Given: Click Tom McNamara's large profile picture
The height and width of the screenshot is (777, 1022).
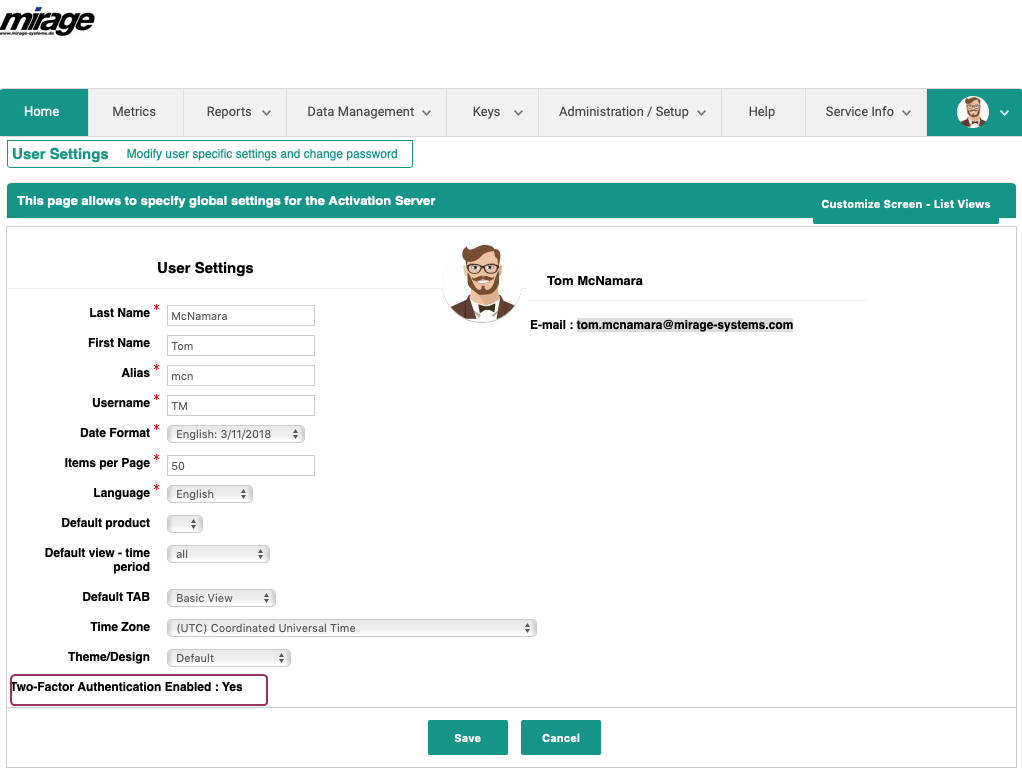Looking at the screenshot, I should tap(483, 283).
